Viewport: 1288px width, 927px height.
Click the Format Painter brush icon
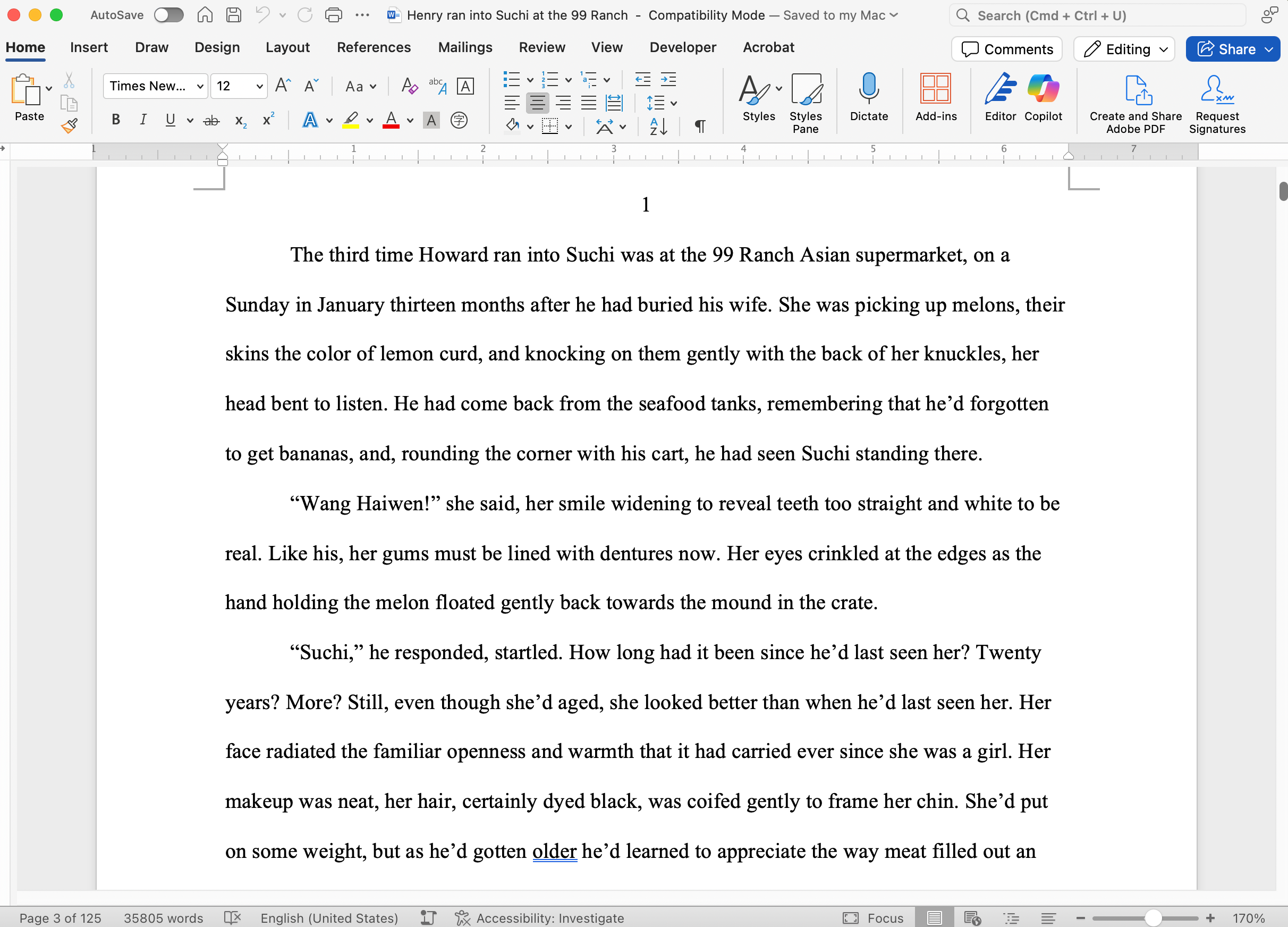point(69,125)
